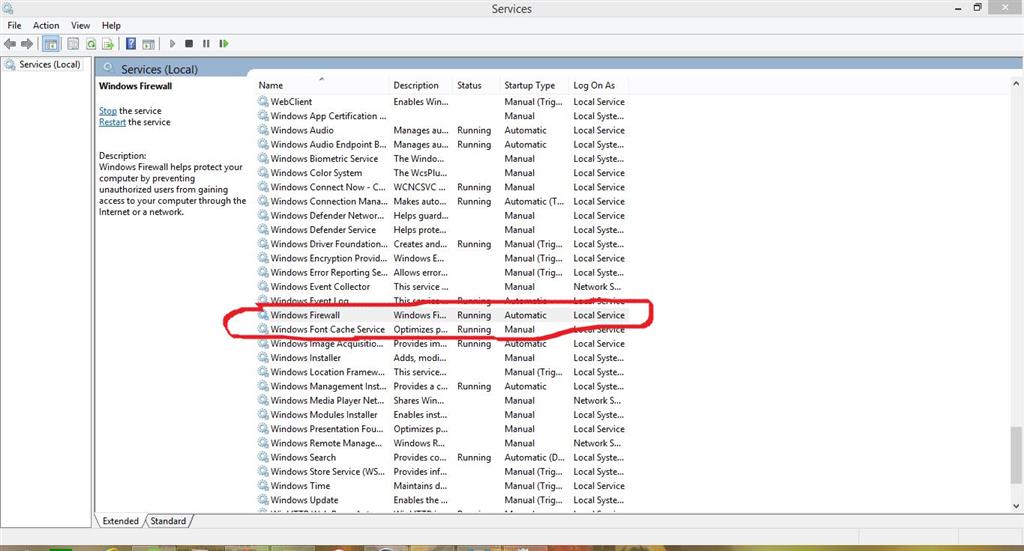Click the Export List toolbar icon
Screen dimensions: 1024x551
pos(108,44)
